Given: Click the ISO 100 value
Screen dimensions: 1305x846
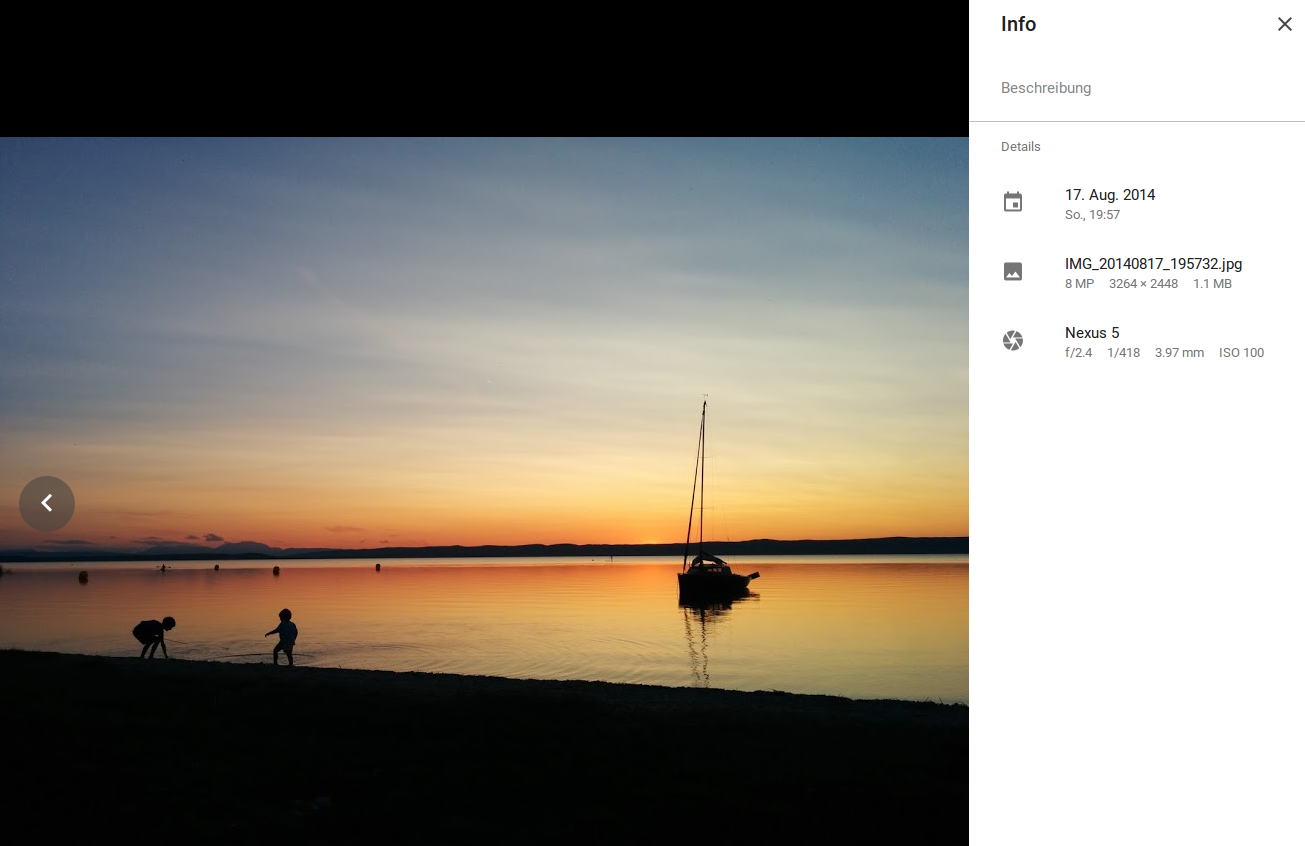Looking at the screenshot, I should point(1241,353).
